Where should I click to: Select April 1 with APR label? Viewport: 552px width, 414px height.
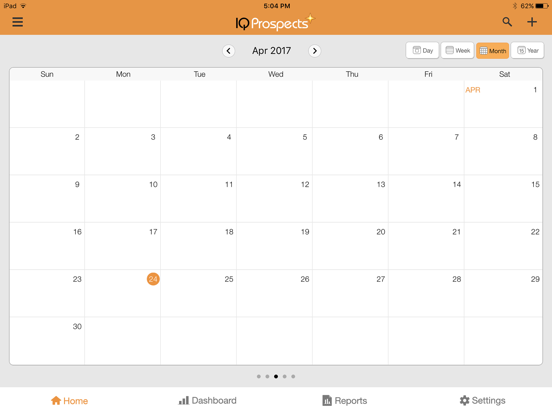pyautogui.click(x=503, y=104)
